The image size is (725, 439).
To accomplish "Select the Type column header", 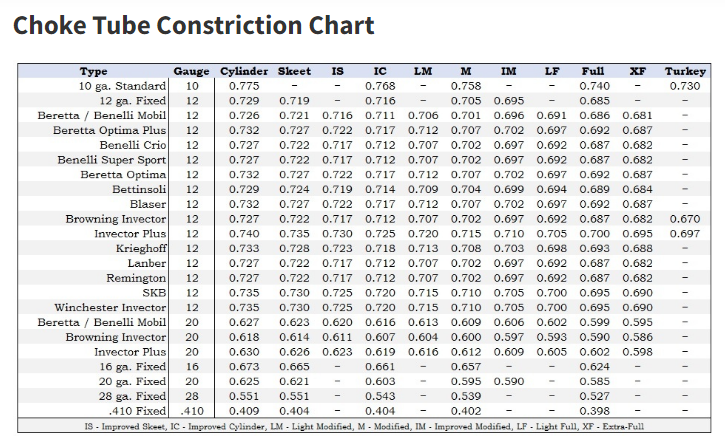I will [93, 72].
